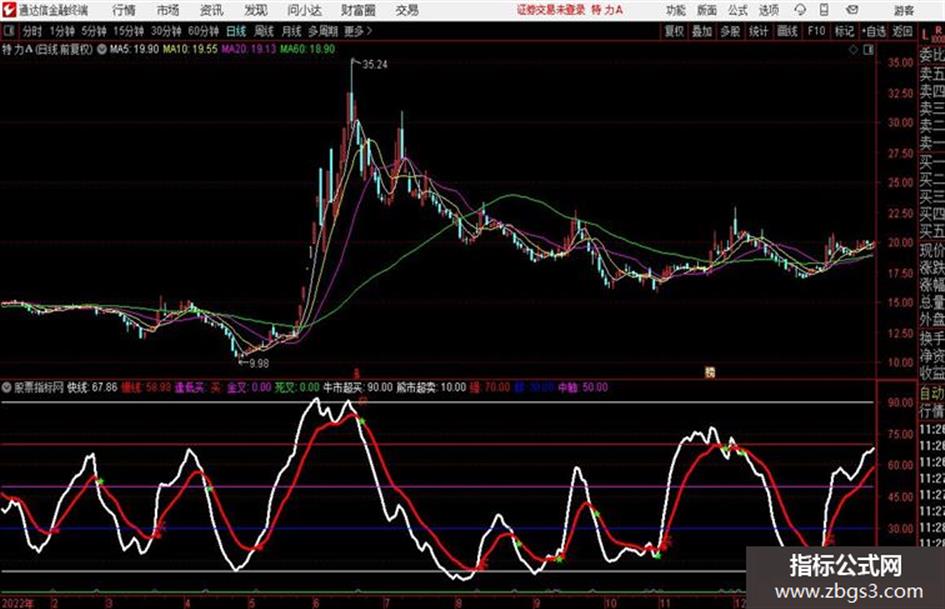The image size is (945, 609).
Task: Switch to the 1分钟 period tab
Action: click(62, 31)
